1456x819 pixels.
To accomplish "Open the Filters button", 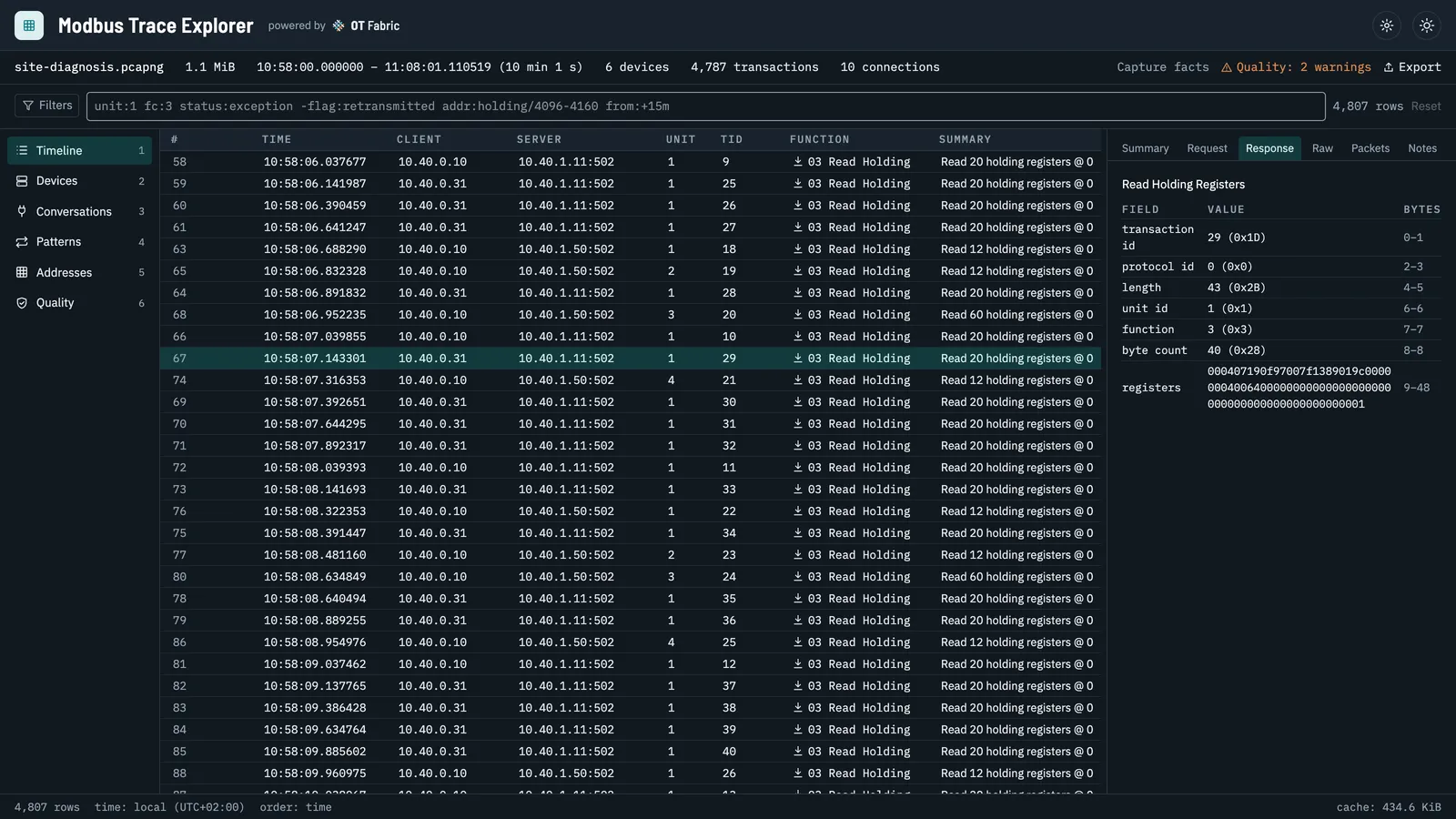I will click(x=46, y=106).
